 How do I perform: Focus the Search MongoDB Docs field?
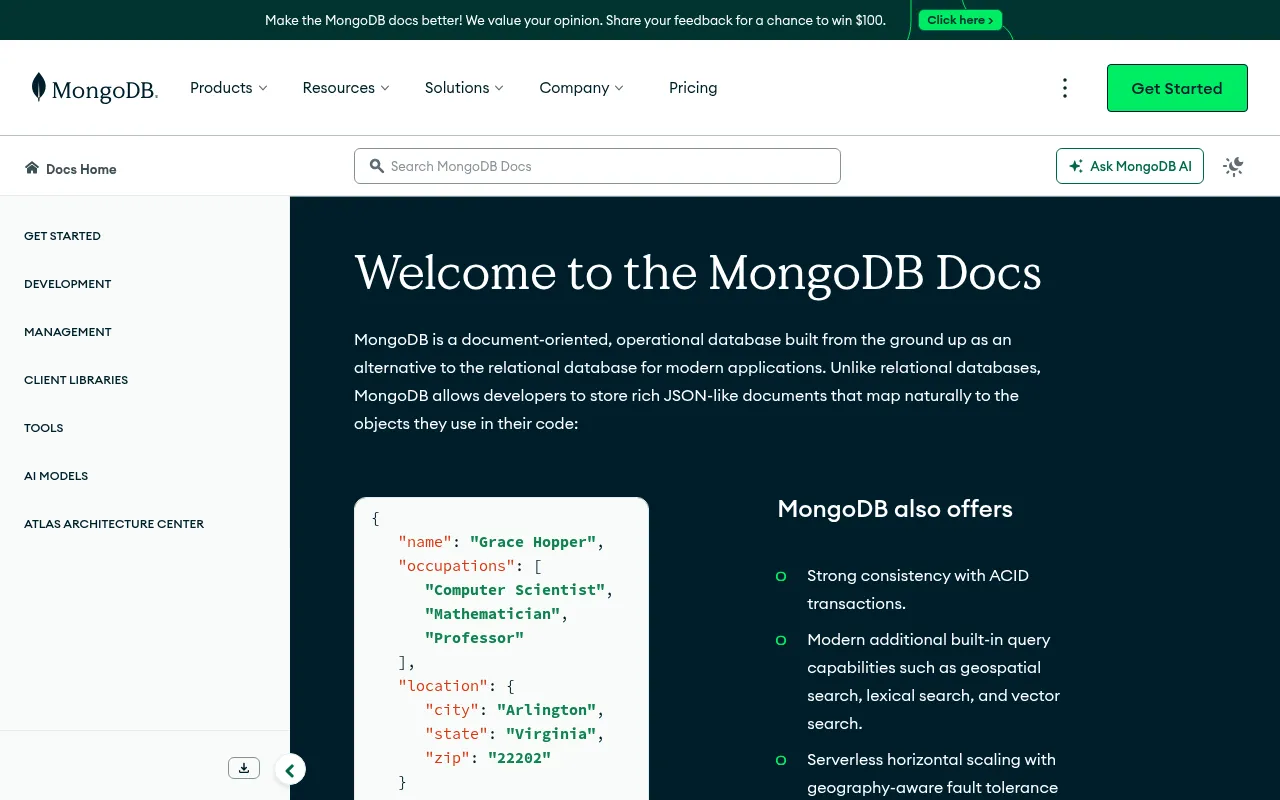597,166
